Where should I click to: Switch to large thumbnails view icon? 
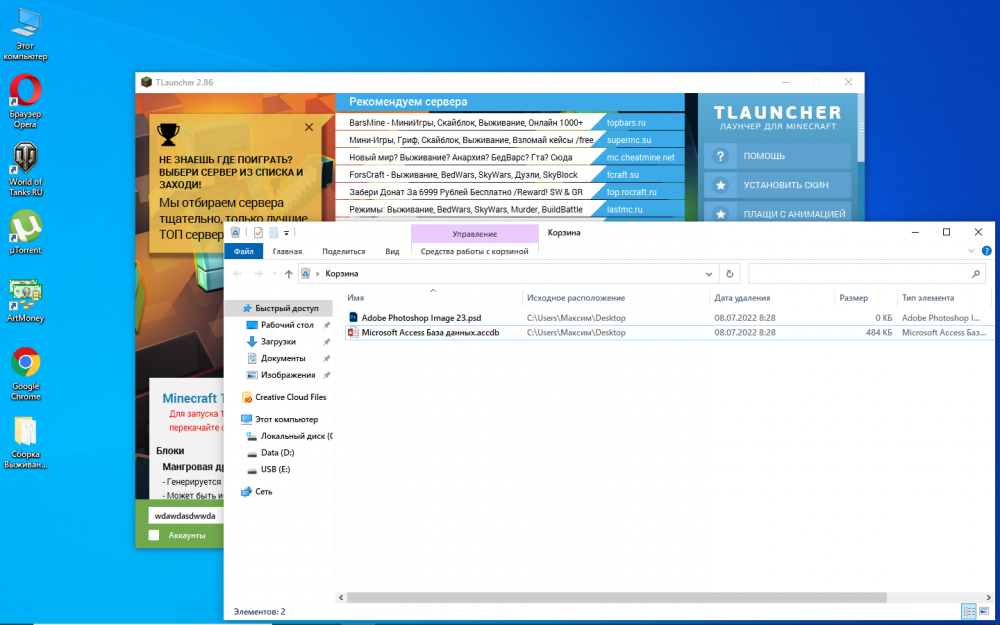pyautogui.click(x=983, y=612)
